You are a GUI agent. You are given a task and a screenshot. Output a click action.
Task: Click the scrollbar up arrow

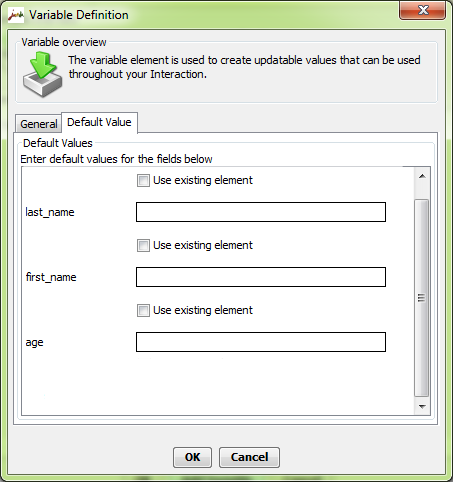[422, 176]
